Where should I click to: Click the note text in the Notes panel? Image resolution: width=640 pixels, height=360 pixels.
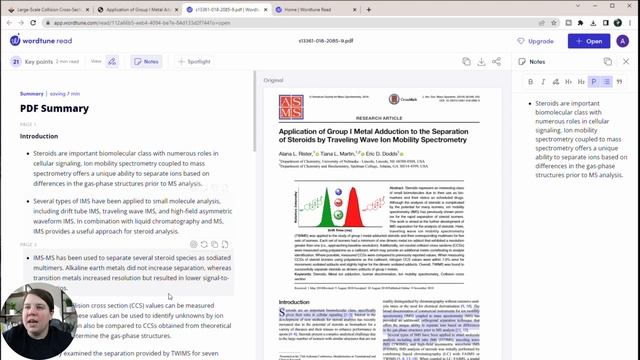[x=581, y=139]
